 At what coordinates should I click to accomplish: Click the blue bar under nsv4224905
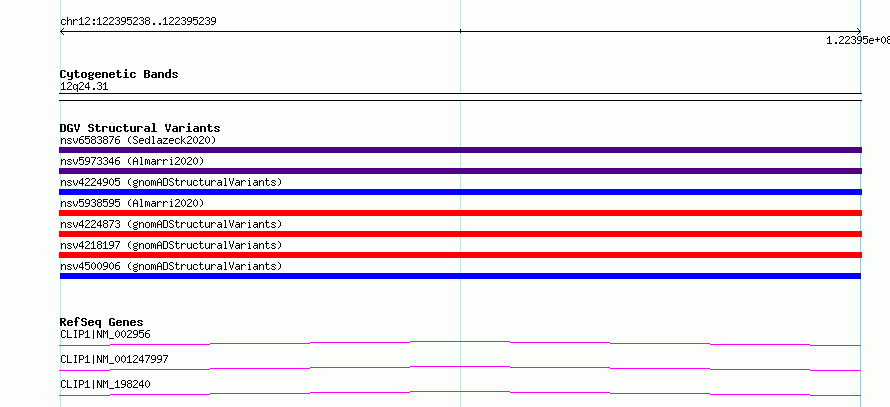point(460,192)
